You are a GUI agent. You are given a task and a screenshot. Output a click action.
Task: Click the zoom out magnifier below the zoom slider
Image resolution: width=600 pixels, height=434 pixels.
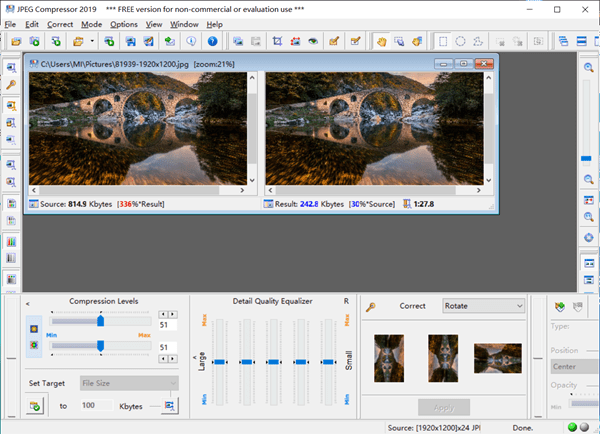(589, 179)
